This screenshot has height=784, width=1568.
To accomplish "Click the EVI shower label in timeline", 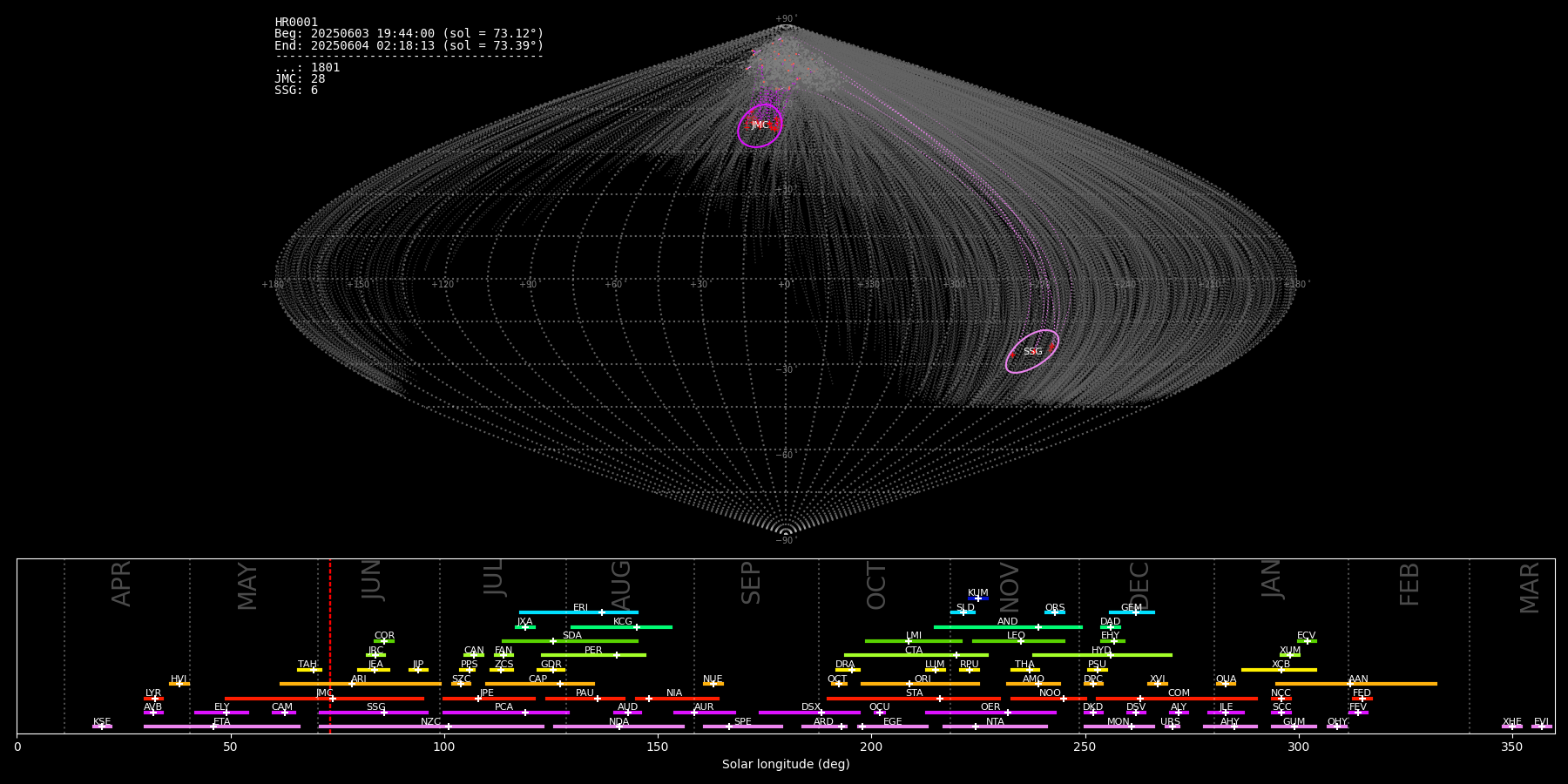I will 1541,722.
